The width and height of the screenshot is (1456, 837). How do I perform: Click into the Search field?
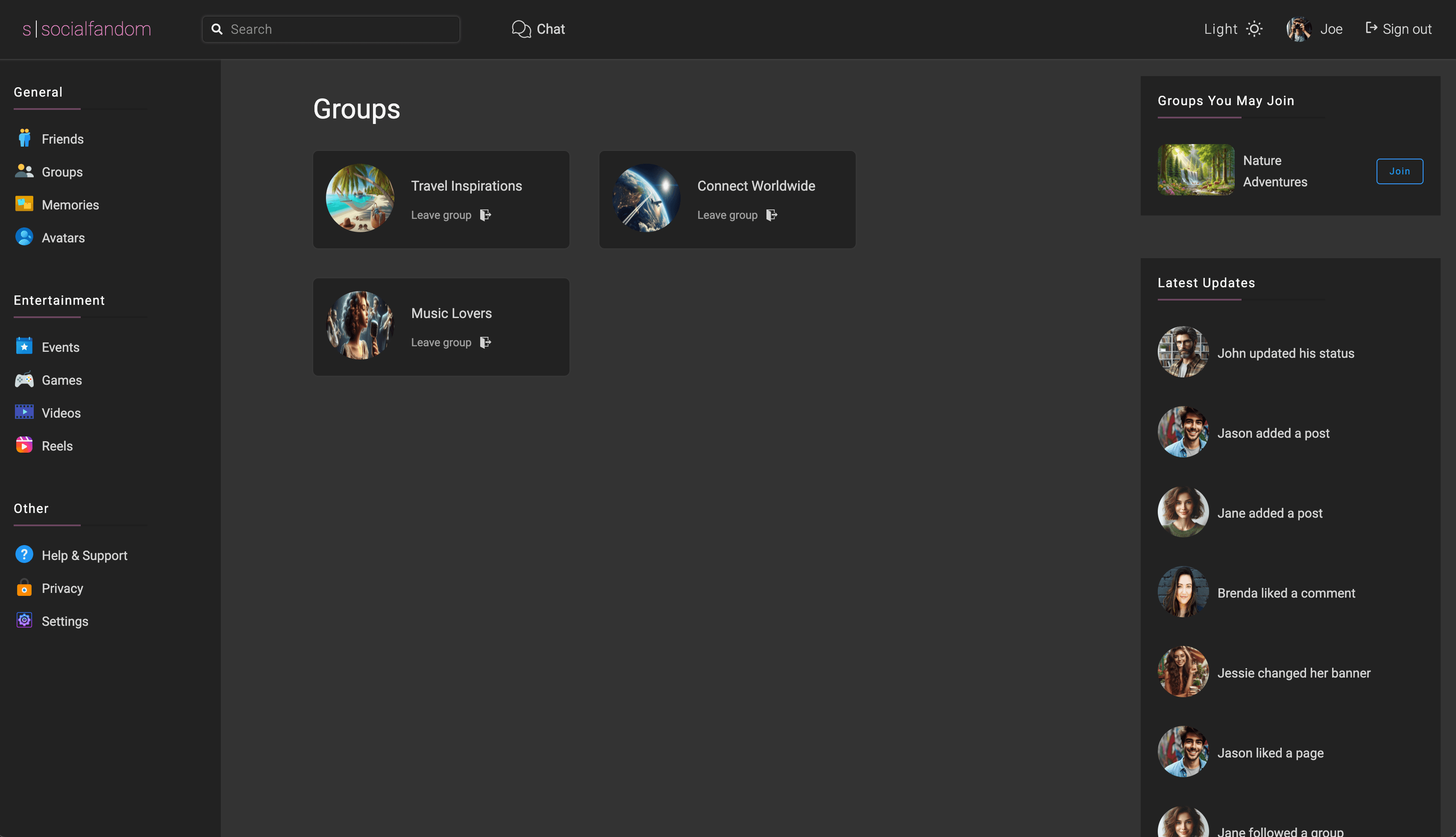coord(331,29)
